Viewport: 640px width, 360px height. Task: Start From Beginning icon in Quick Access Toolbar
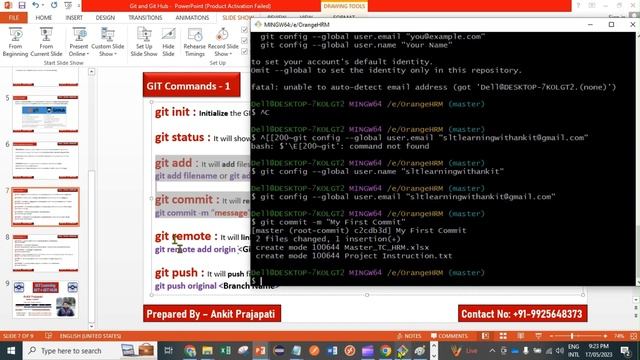point(68,5)
